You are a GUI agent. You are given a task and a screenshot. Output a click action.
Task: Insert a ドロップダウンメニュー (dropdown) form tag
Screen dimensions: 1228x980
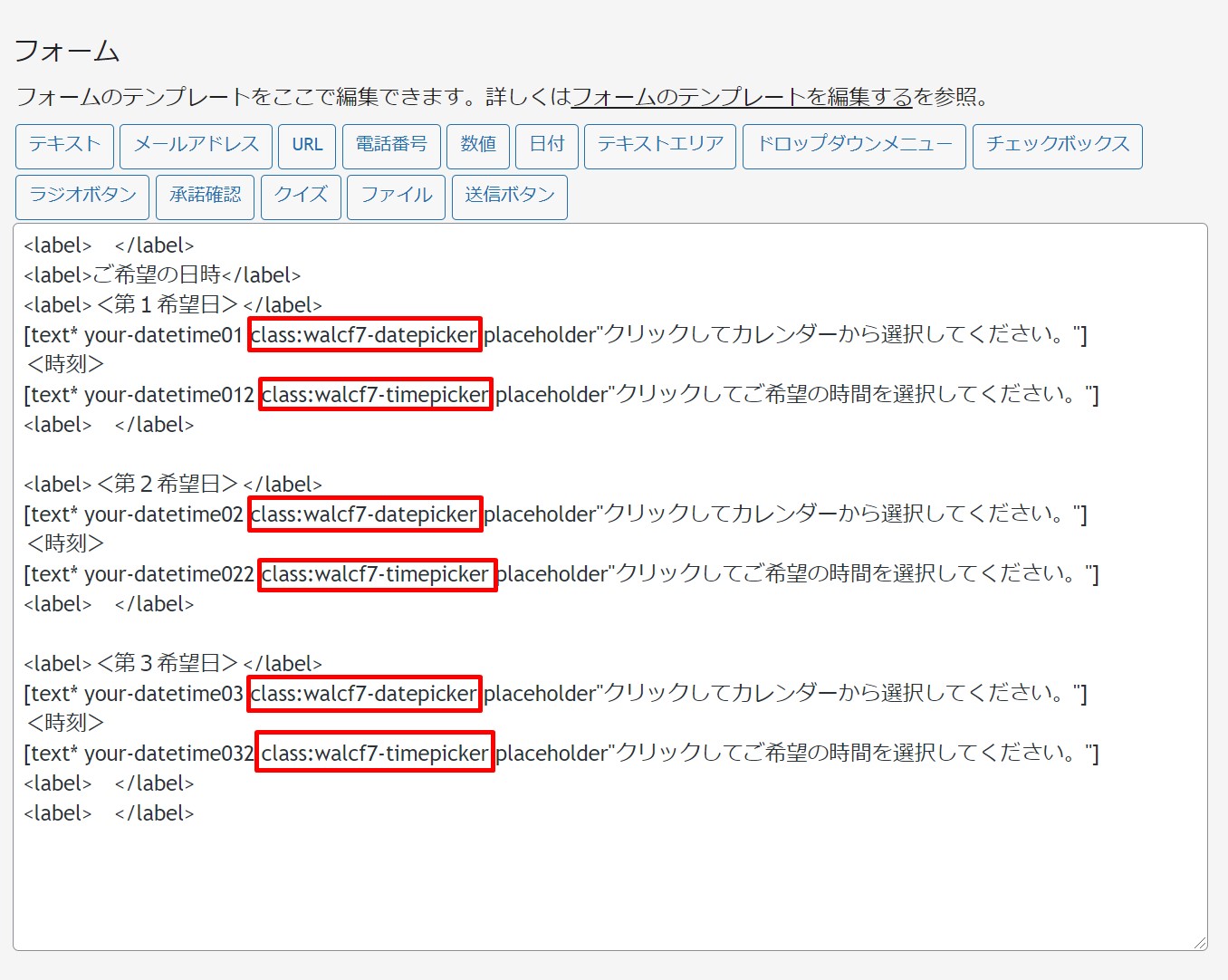(852, 146)
